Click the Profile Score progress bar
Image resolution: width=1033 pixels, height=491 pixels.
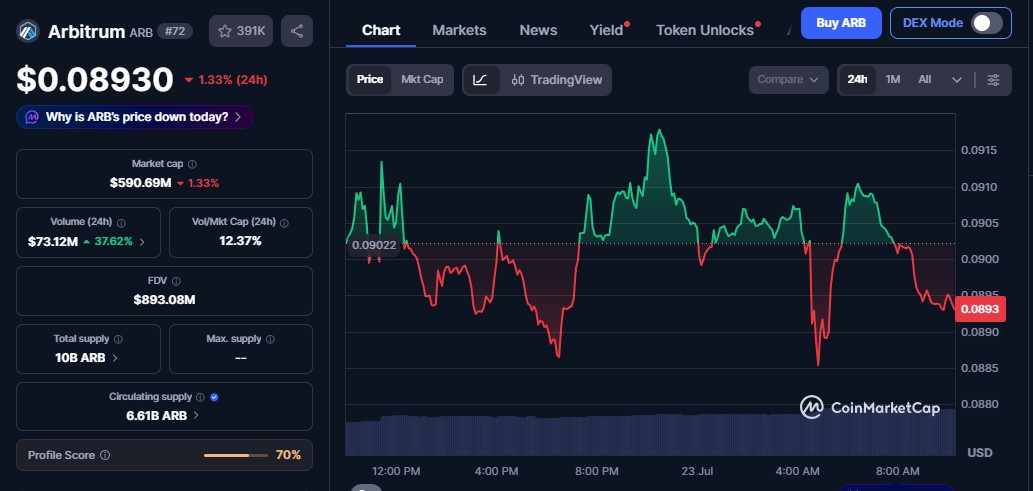click(236, 455)
